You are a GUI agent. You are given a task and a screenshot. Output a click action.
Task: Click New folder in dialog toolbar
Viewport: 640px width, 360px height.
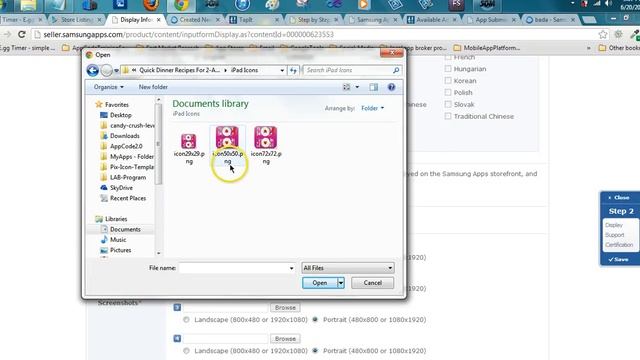click(x=153, y=87)
